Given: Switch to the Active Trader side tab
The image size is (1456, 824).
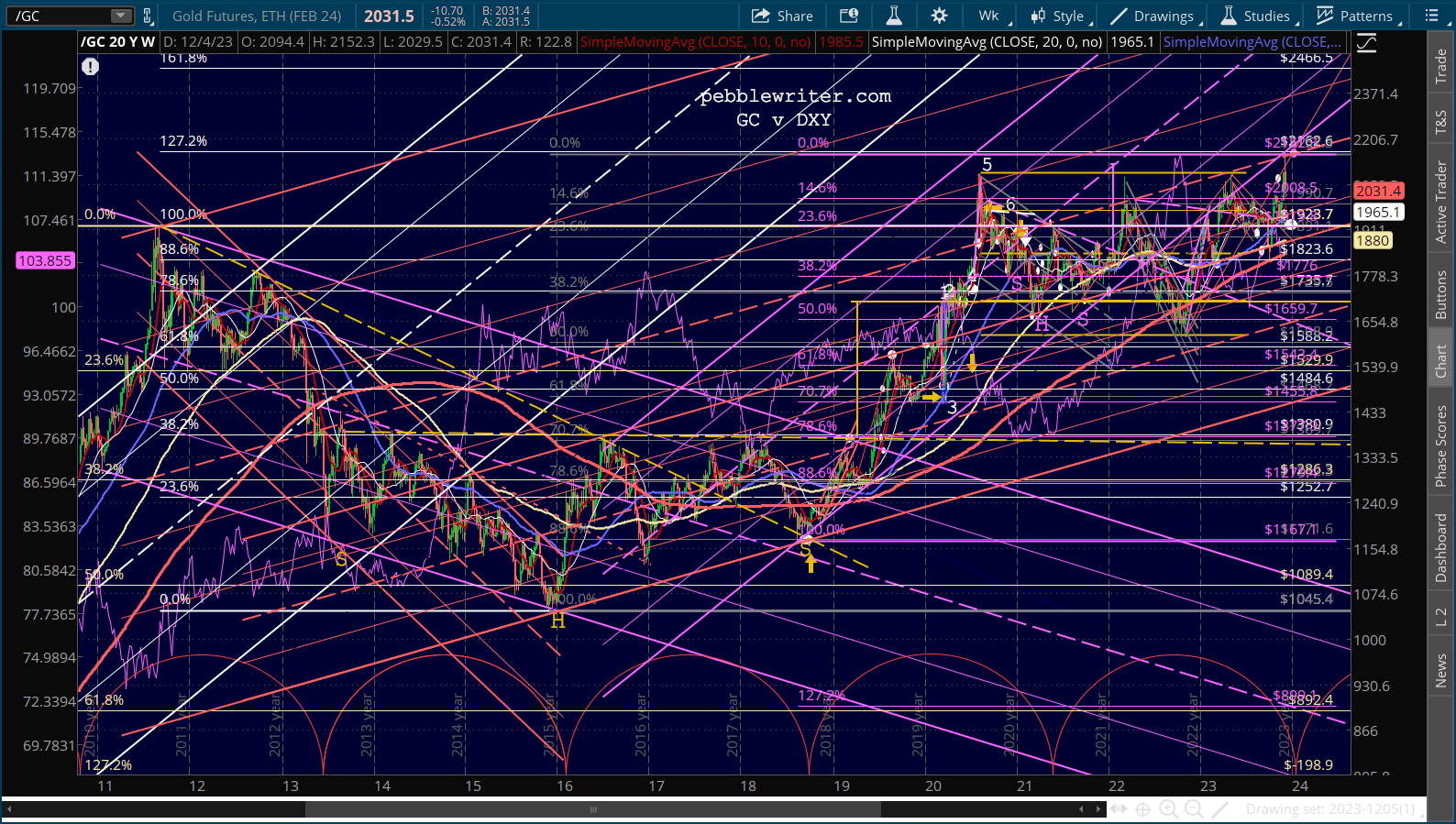Looking at the screenshot, I should coord(1441,202).
